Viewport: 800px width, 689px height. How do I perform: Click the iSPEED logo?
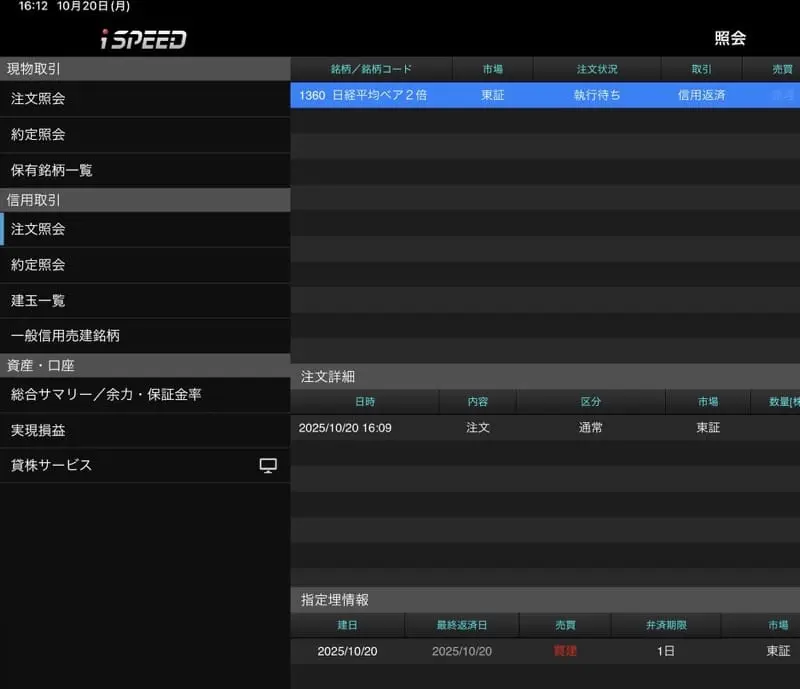point(143,39)
